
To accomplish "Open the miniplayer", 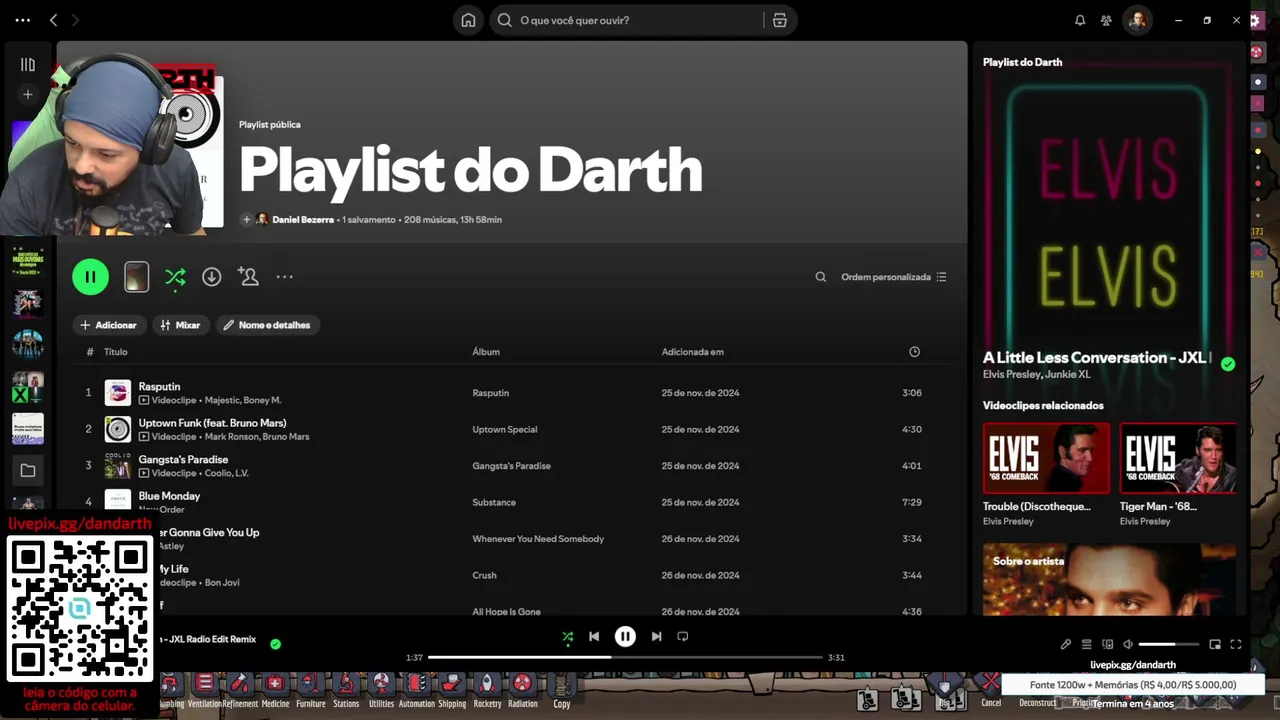I will coord(1215,644).
